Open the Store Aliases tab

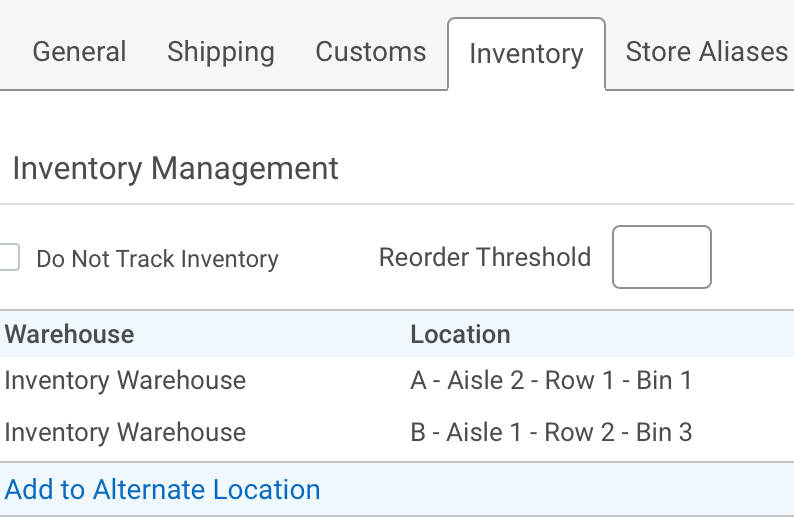pyautogui.click(x=706, y=52)
